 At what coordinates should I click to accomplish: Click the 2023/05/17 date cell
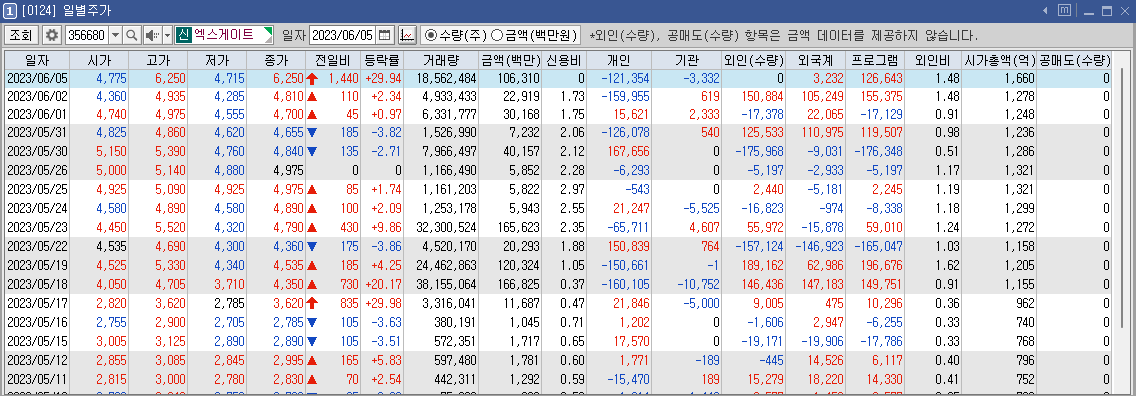point(36,302)
